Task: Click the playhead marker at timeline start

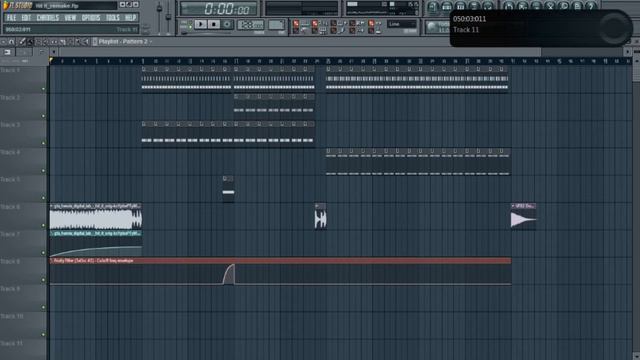Action: click(51, 61)
